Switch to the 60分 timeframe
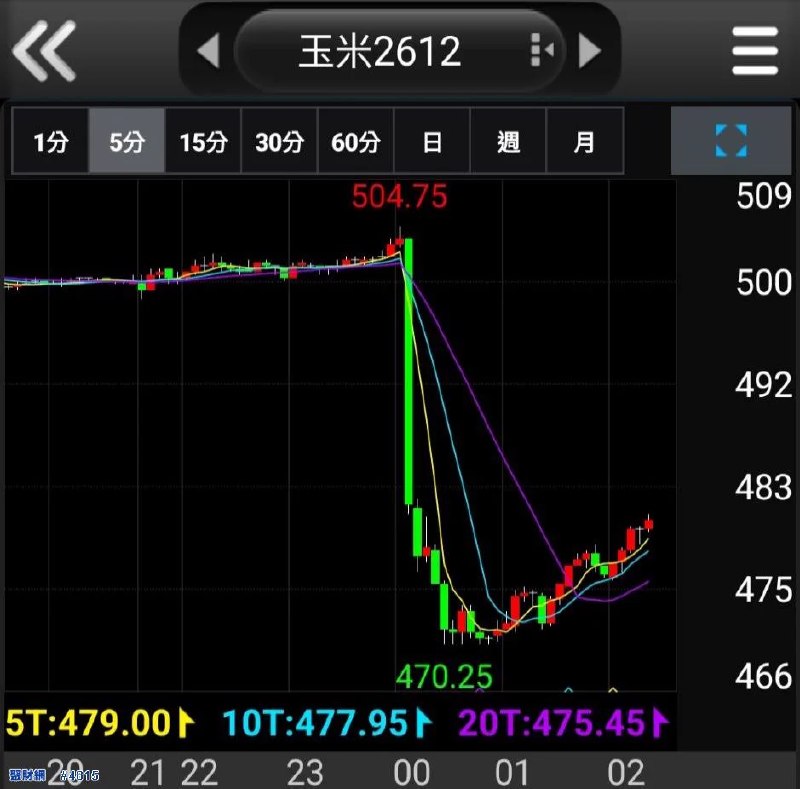Viewport: 800px width, 789px height. click(x=356, y=141)
